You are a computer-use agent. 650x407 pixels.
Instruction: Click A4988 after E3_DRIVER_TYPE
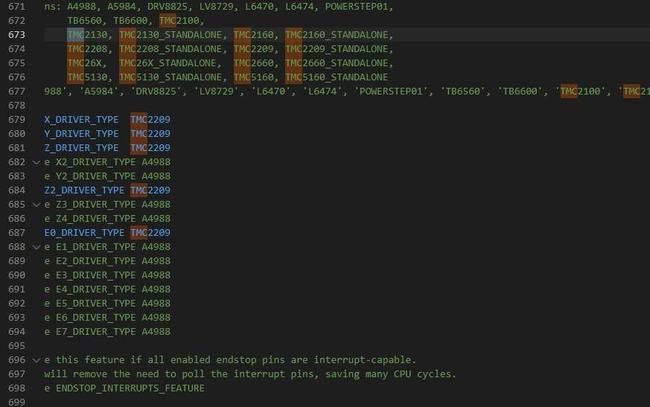156,274
